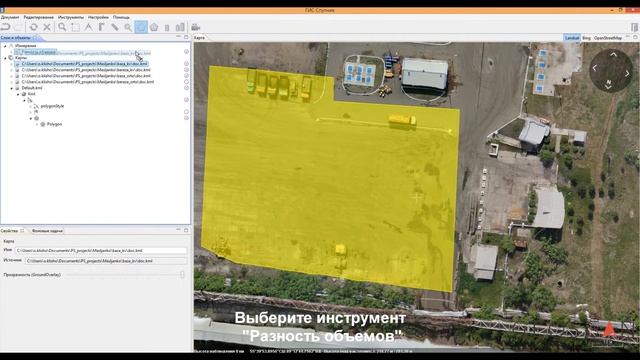
Task: Select the diagonal ruler tool
Action: 115,27
